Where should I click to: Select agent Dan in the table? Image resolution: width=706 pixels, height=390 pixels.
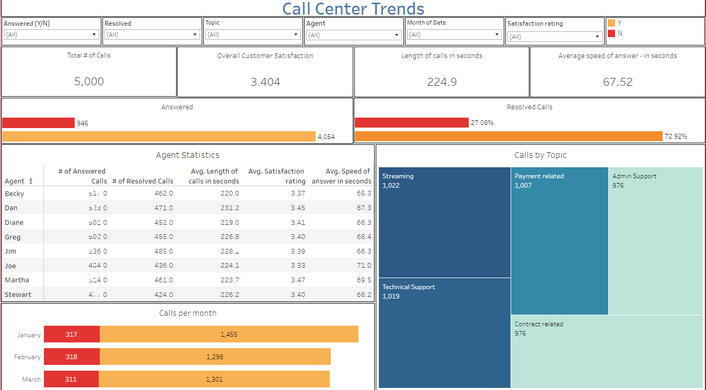pyautogui.click(x=11, y=208)
